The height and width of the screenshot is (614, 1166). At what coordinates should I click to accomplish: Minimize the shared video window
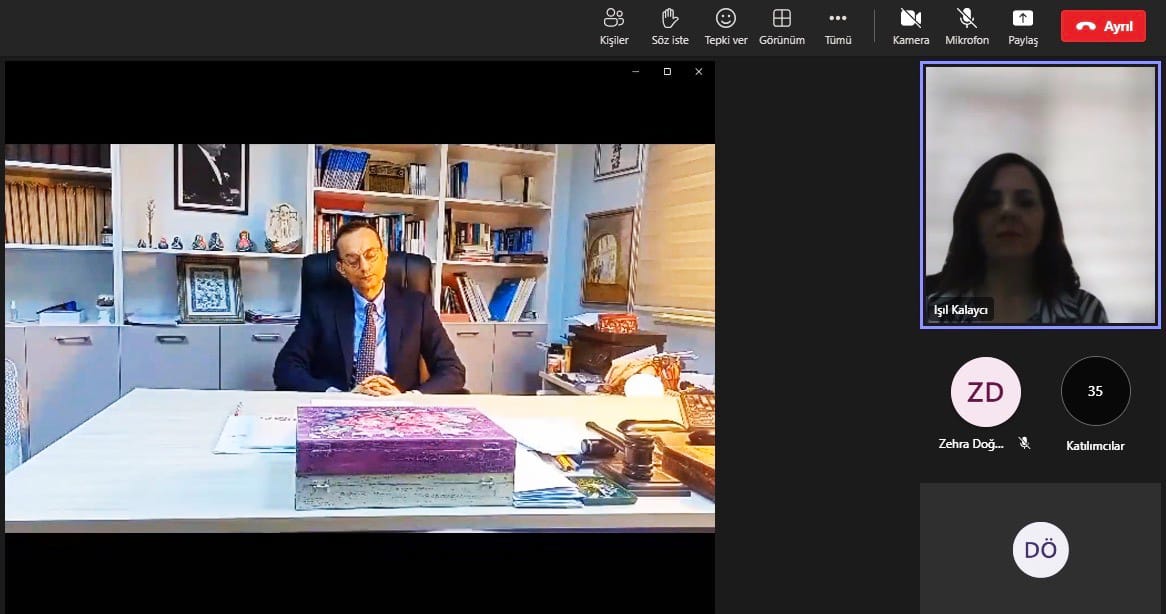click(636, 72)
